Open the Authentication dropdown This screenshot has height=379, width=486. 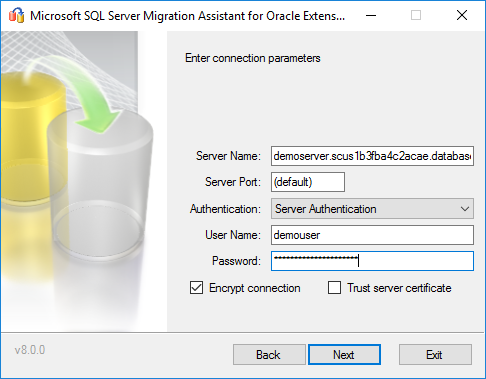(x=372, y=209)
